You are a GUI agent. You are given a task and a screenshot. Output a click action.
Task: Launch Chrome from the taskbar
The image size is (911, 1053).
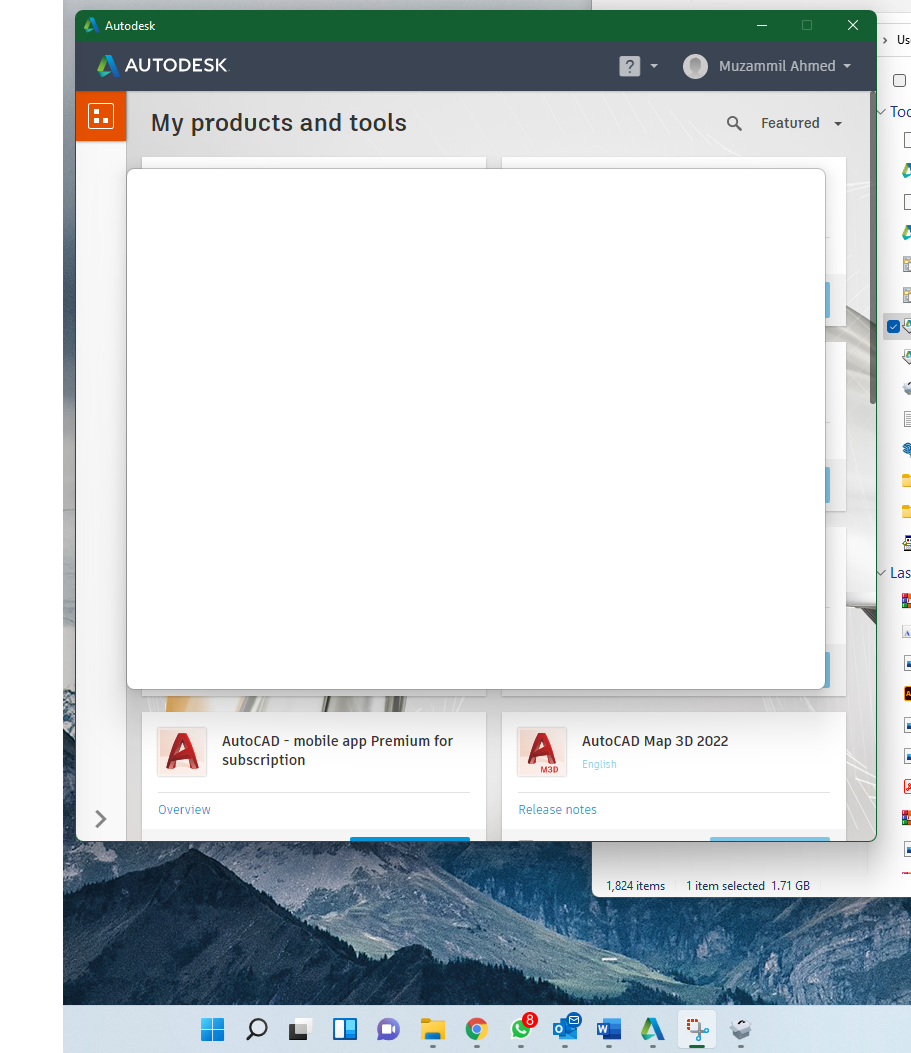(x=475, y=1029)
